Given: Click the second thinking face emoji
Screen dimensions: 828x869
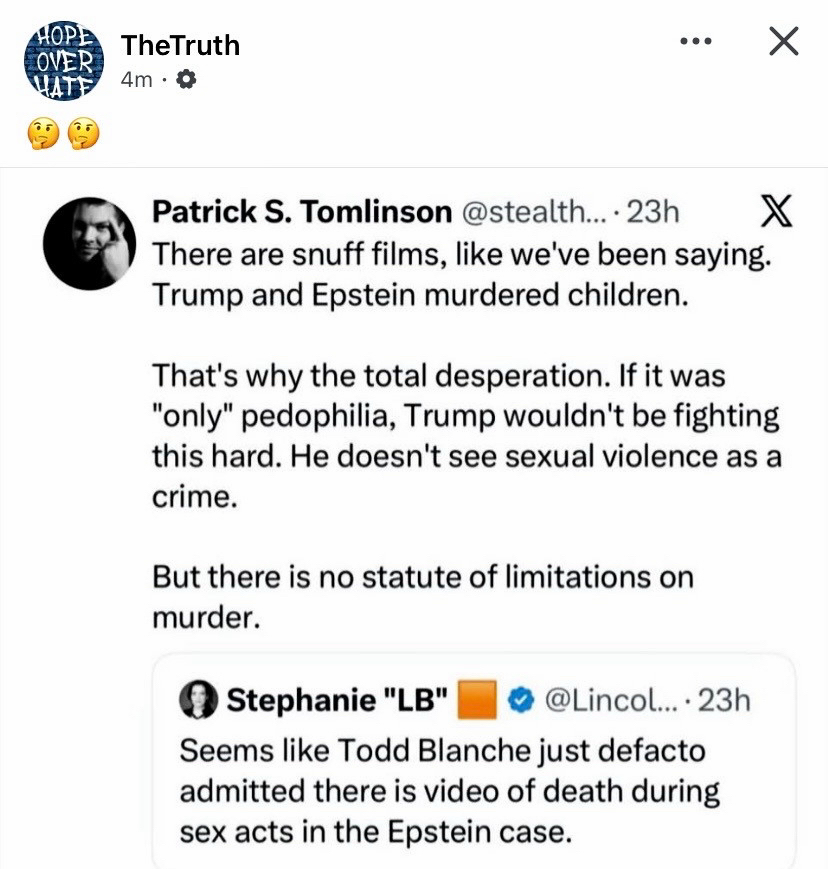Looking at the screenshot, I should click(84, 133).
